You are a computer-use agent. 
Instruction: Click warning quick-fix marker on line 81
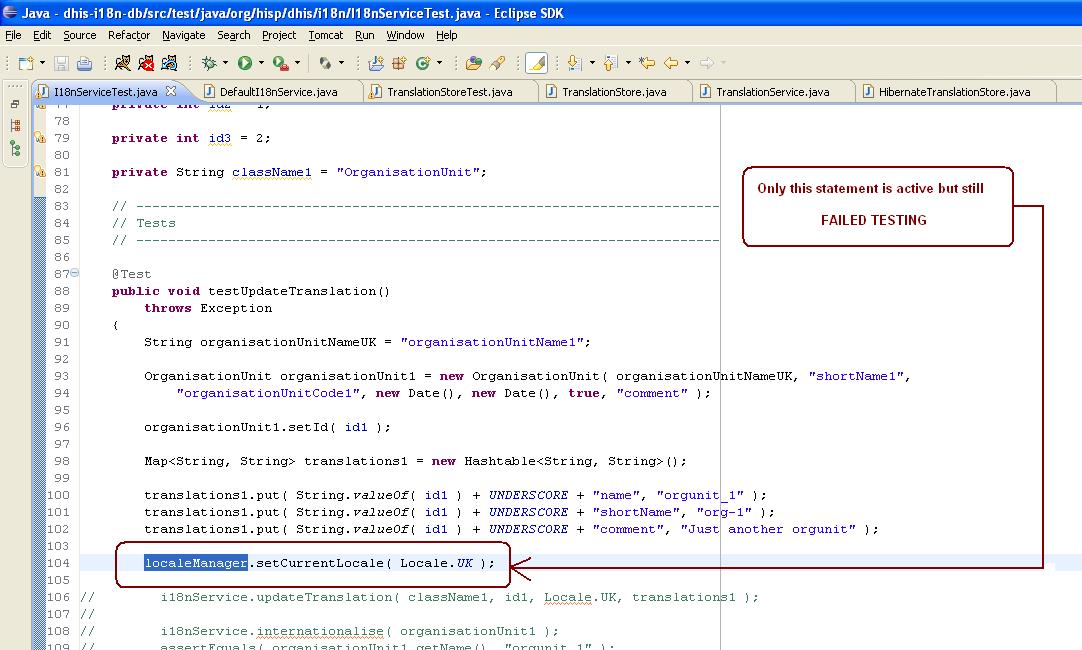tap(40, 172)
